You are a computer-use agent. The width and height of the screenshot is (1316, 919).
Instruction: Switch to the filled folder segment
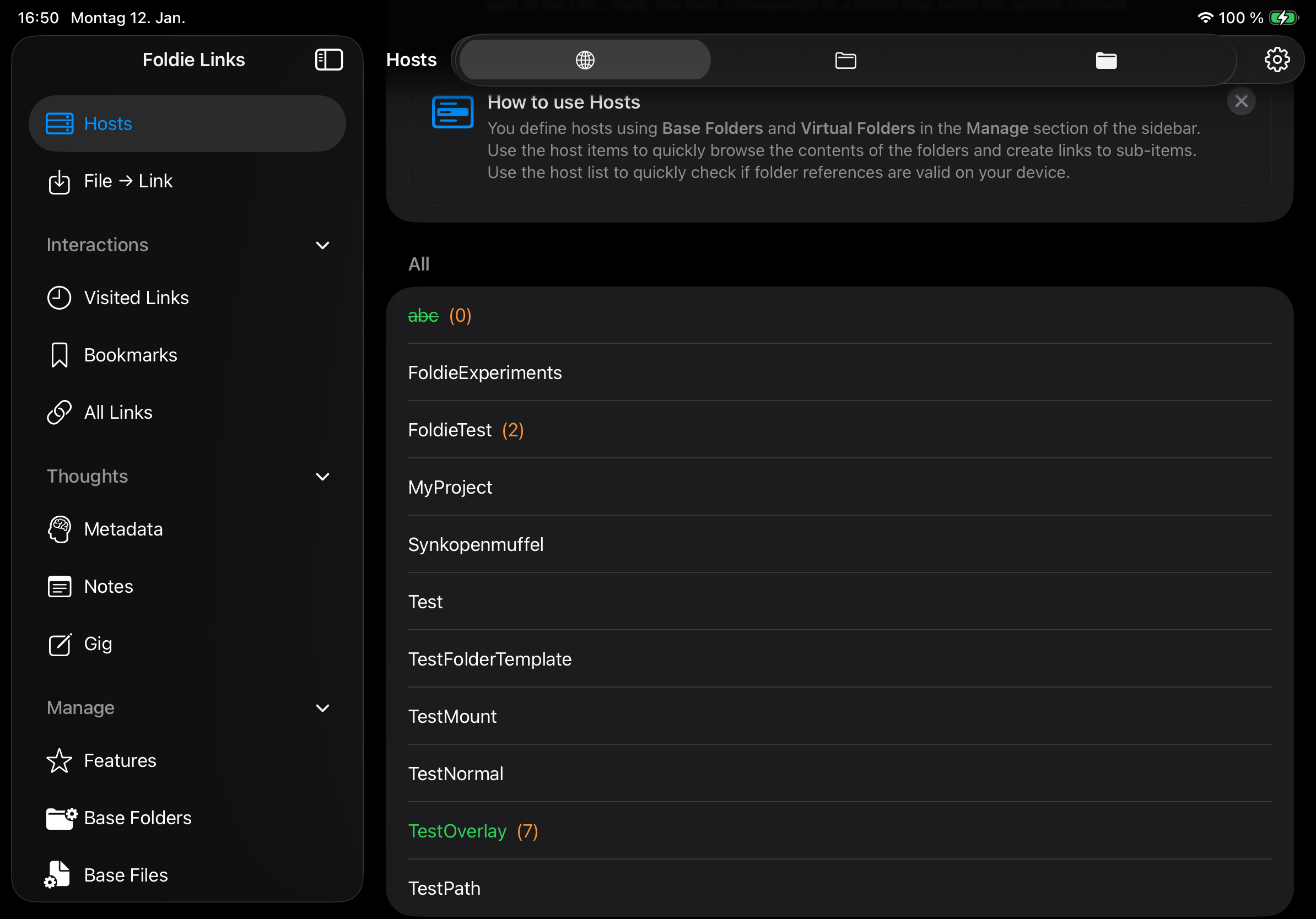[1105, 60]
